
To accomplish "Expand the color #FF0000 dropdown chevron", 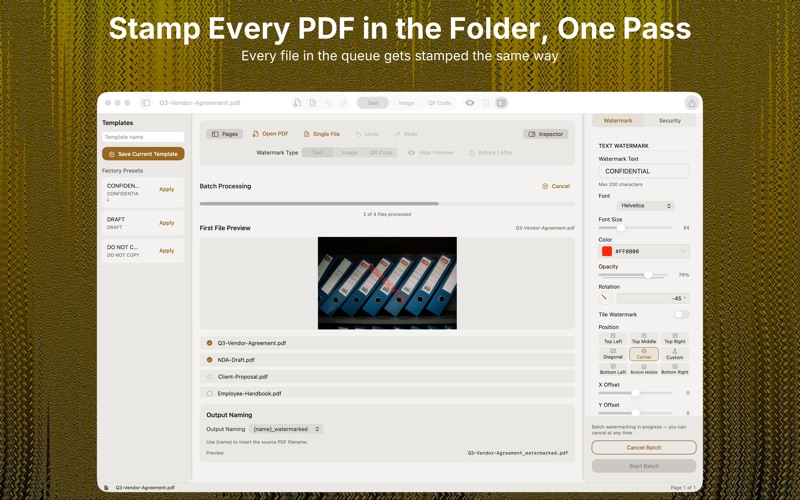I will coord(683,251).
